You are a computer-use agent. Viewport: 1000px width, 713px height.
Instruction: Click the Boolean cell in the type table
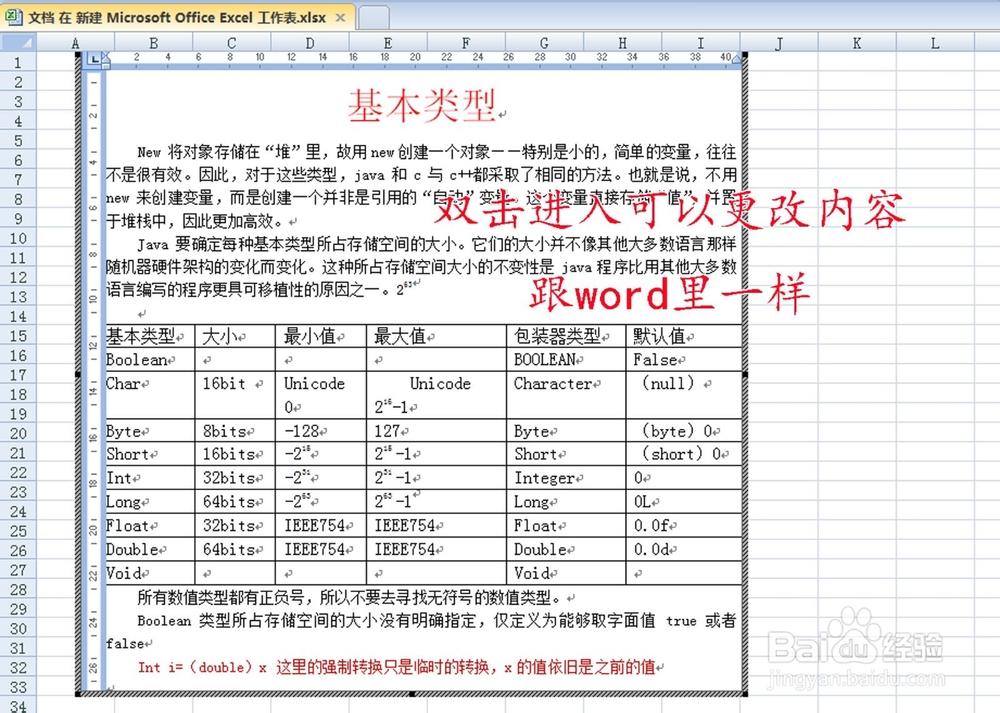coord(135,360)
